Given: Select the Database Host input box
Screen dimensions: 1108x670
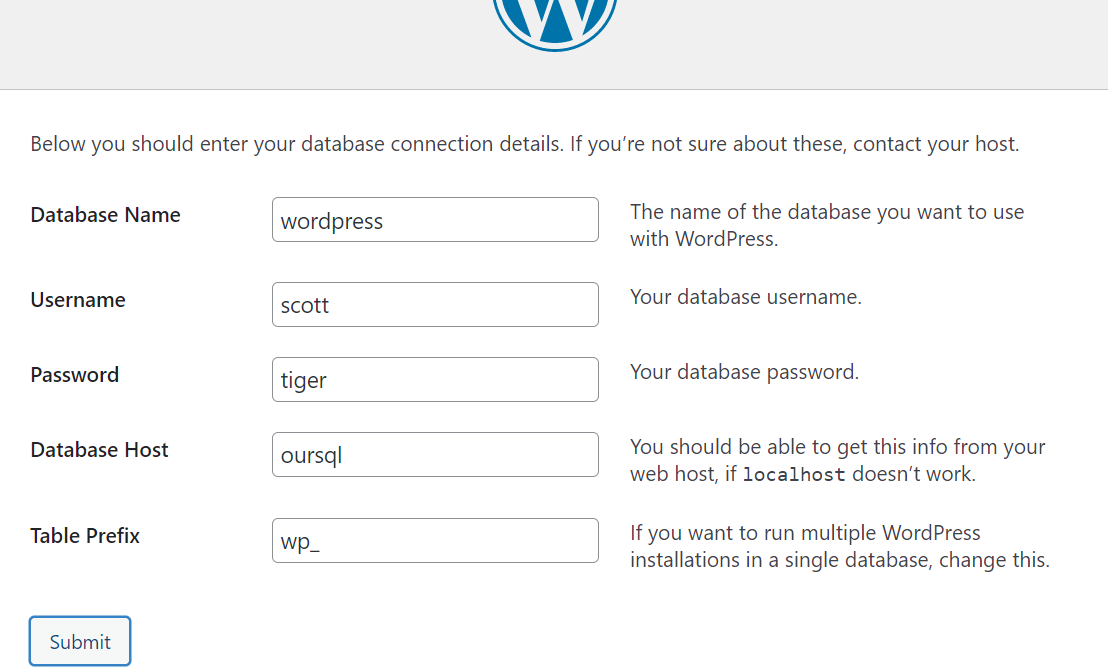Looking at the screenshot, I should click(x=435, y=455).
